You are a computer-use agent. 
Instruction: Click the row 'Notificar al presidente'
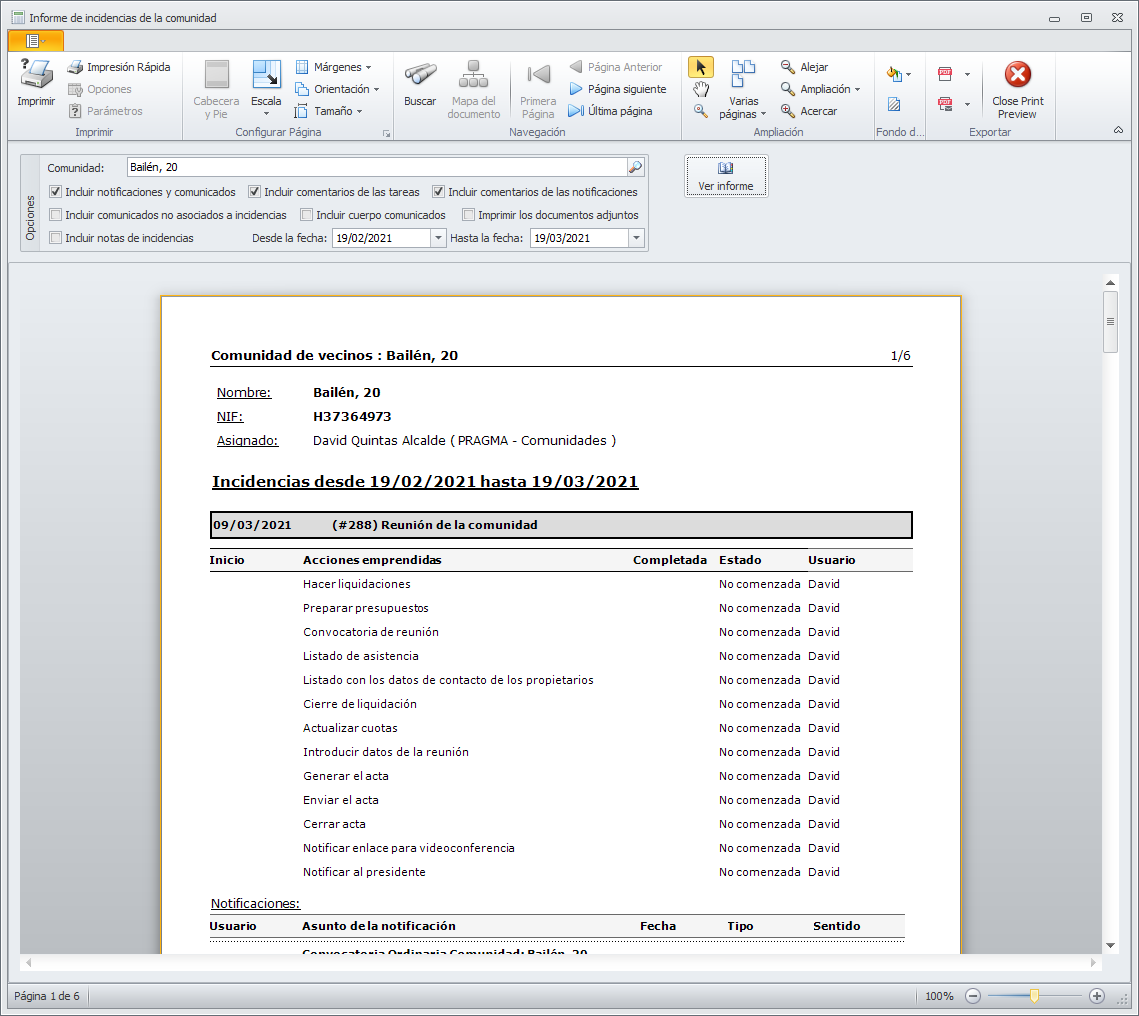561,871
